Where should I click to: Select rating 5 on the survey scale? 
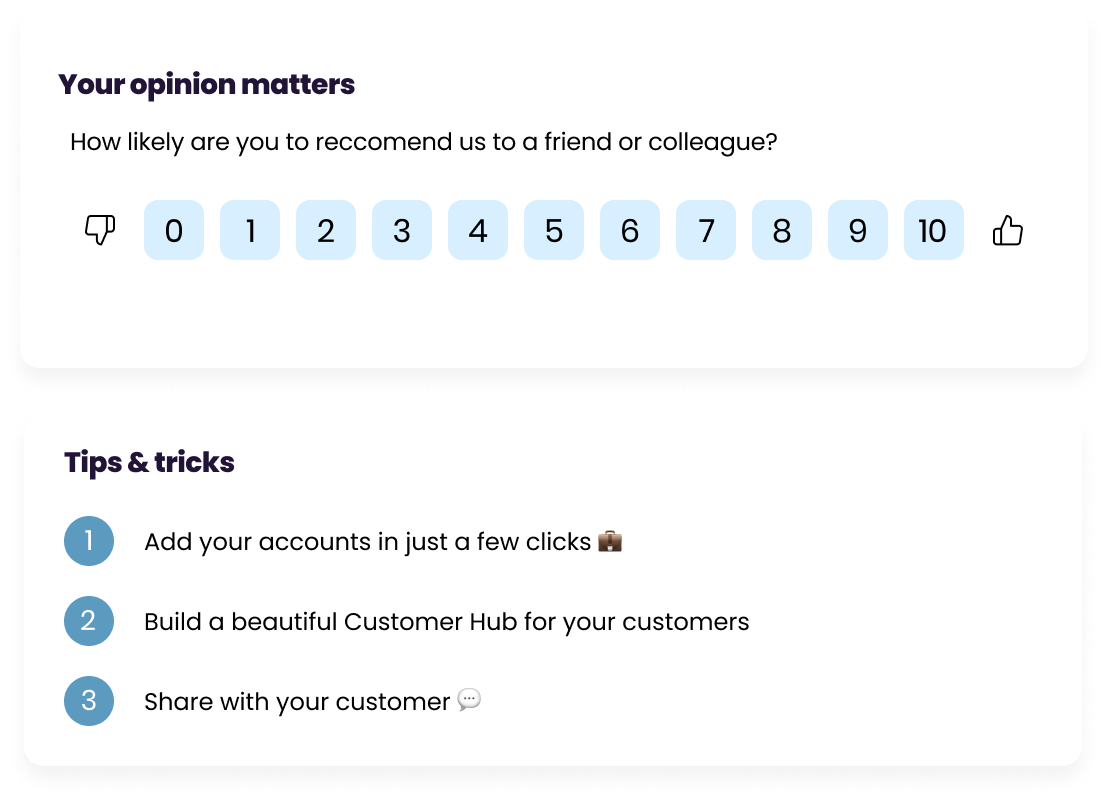554,231
